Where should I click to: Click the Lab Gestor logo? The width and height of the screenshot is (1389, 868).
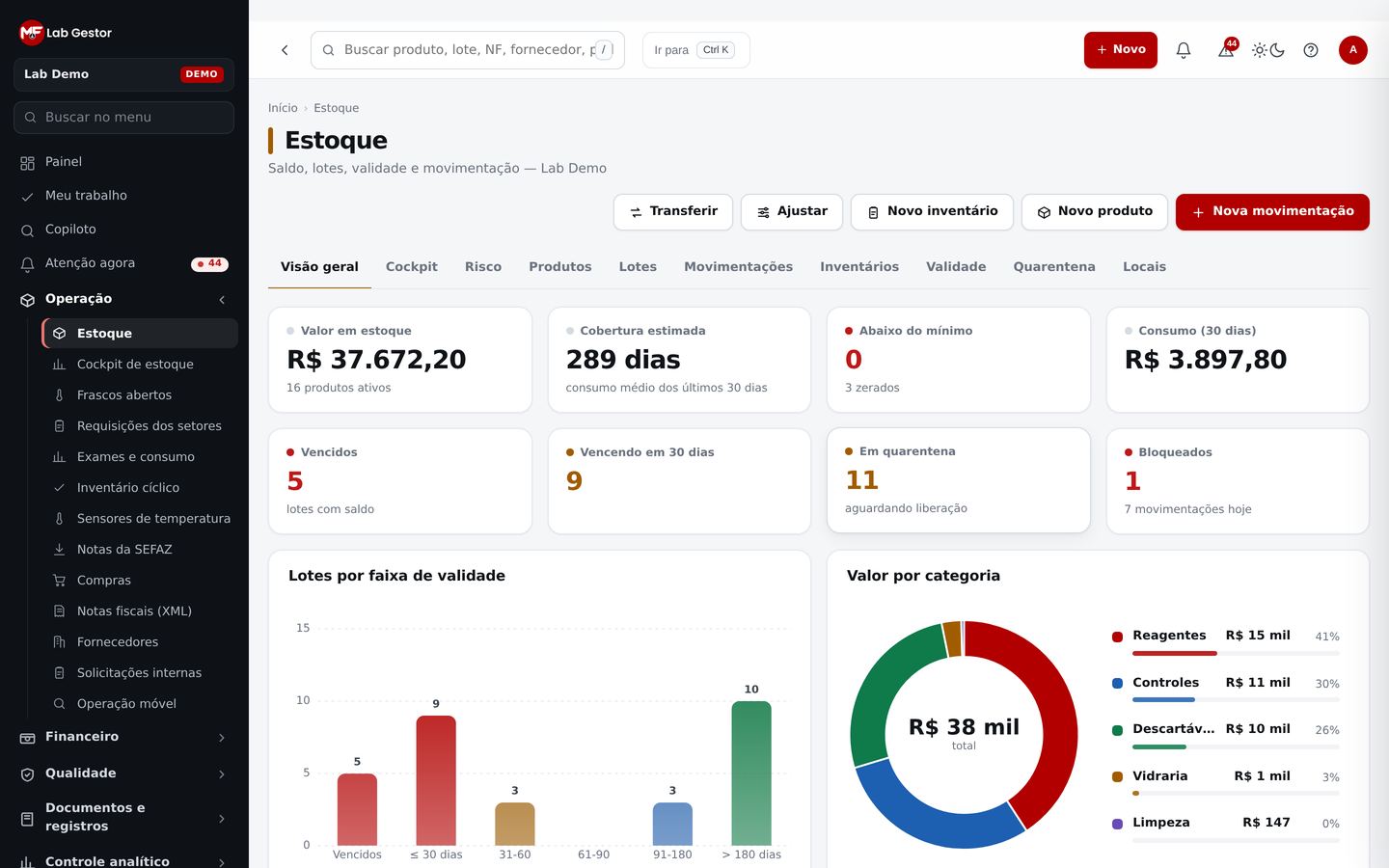coord(66,33)
